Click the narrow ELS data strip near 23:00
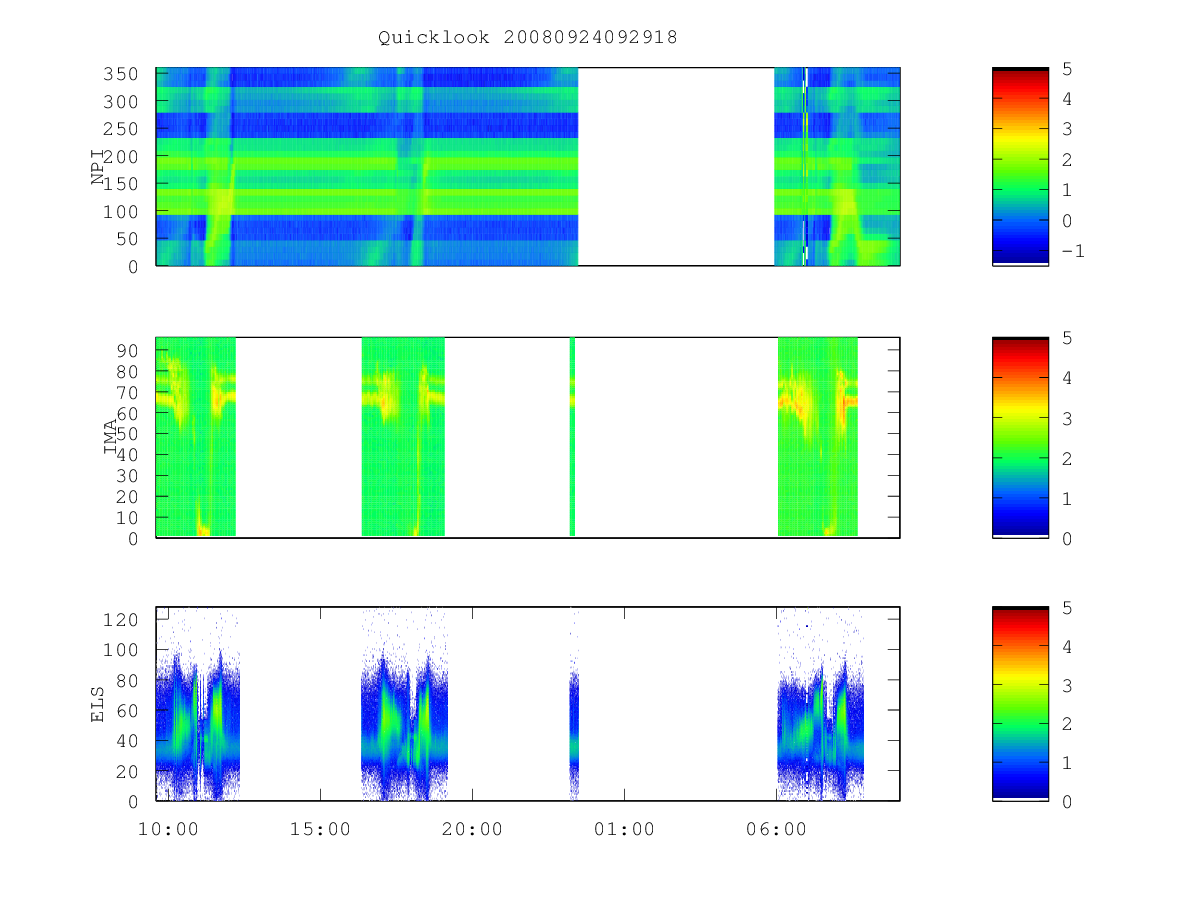Image resolution: width=1200 pixels, height=900 pixels. point(574,704)
